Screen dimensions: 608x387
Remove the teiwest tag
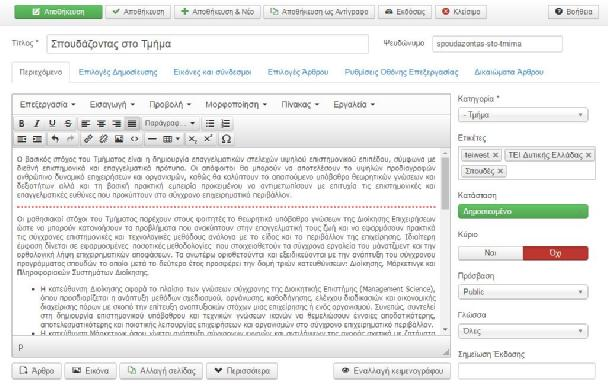click(x=495, y=155)
